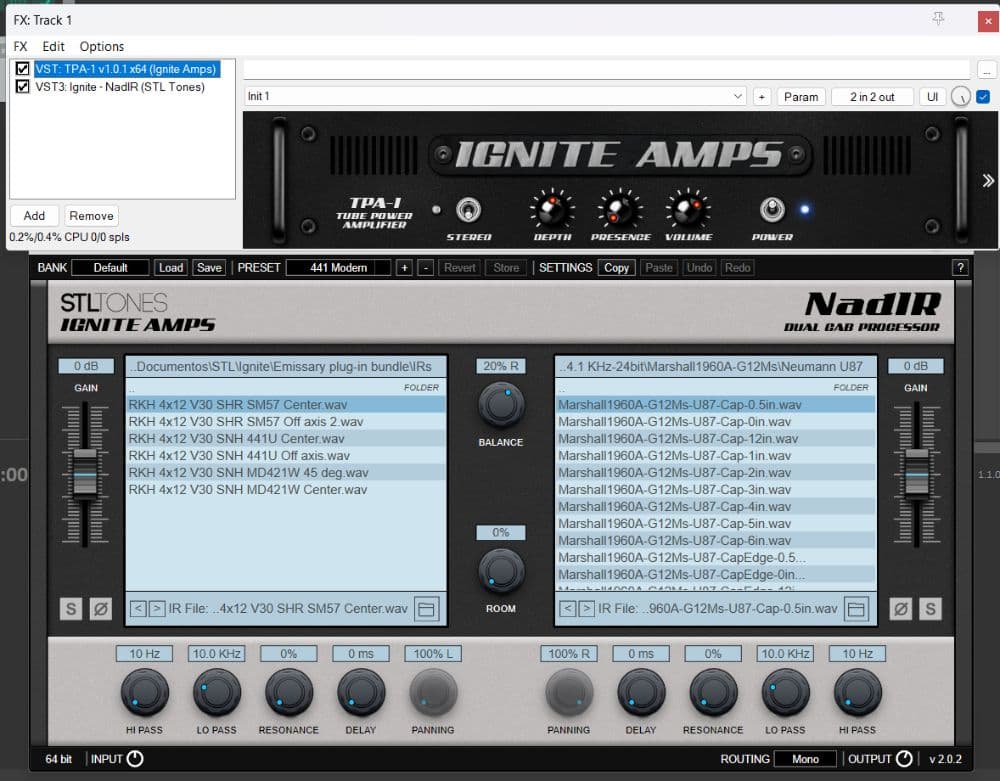Open the 441 Modern preset selector

(x=339, y=268)
